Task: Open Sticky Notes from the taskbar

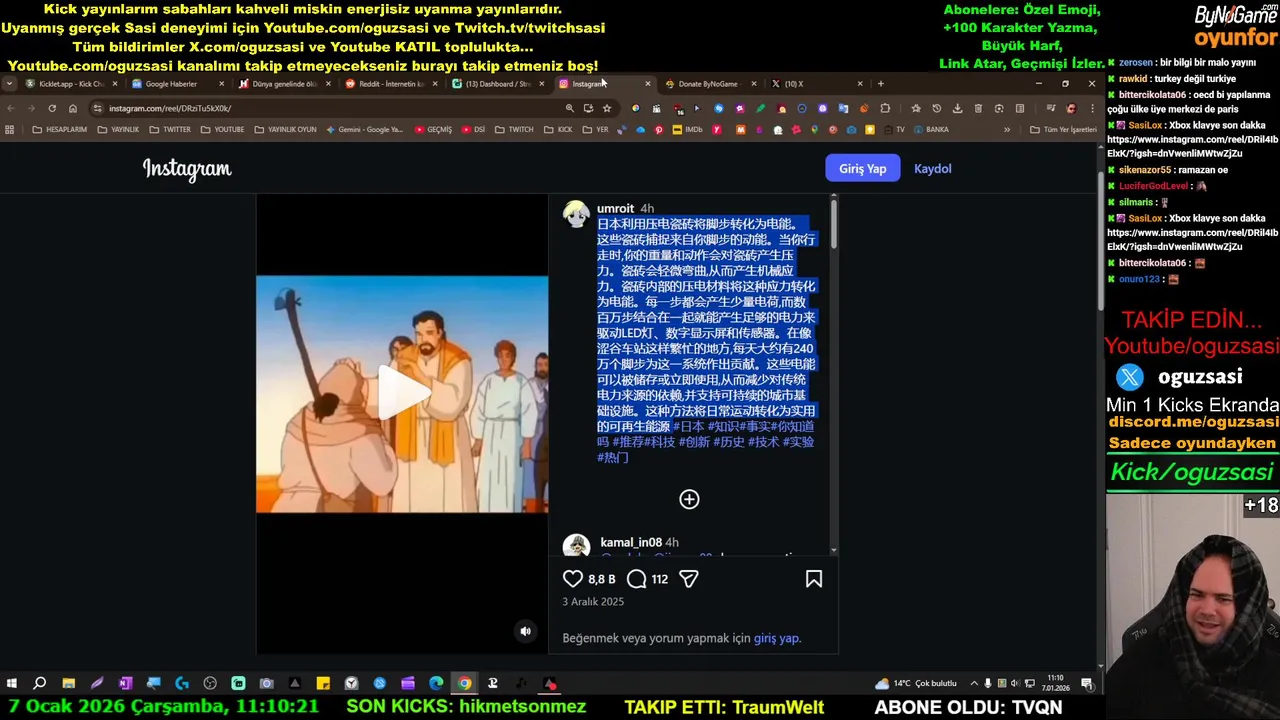Action: point(323,683)
